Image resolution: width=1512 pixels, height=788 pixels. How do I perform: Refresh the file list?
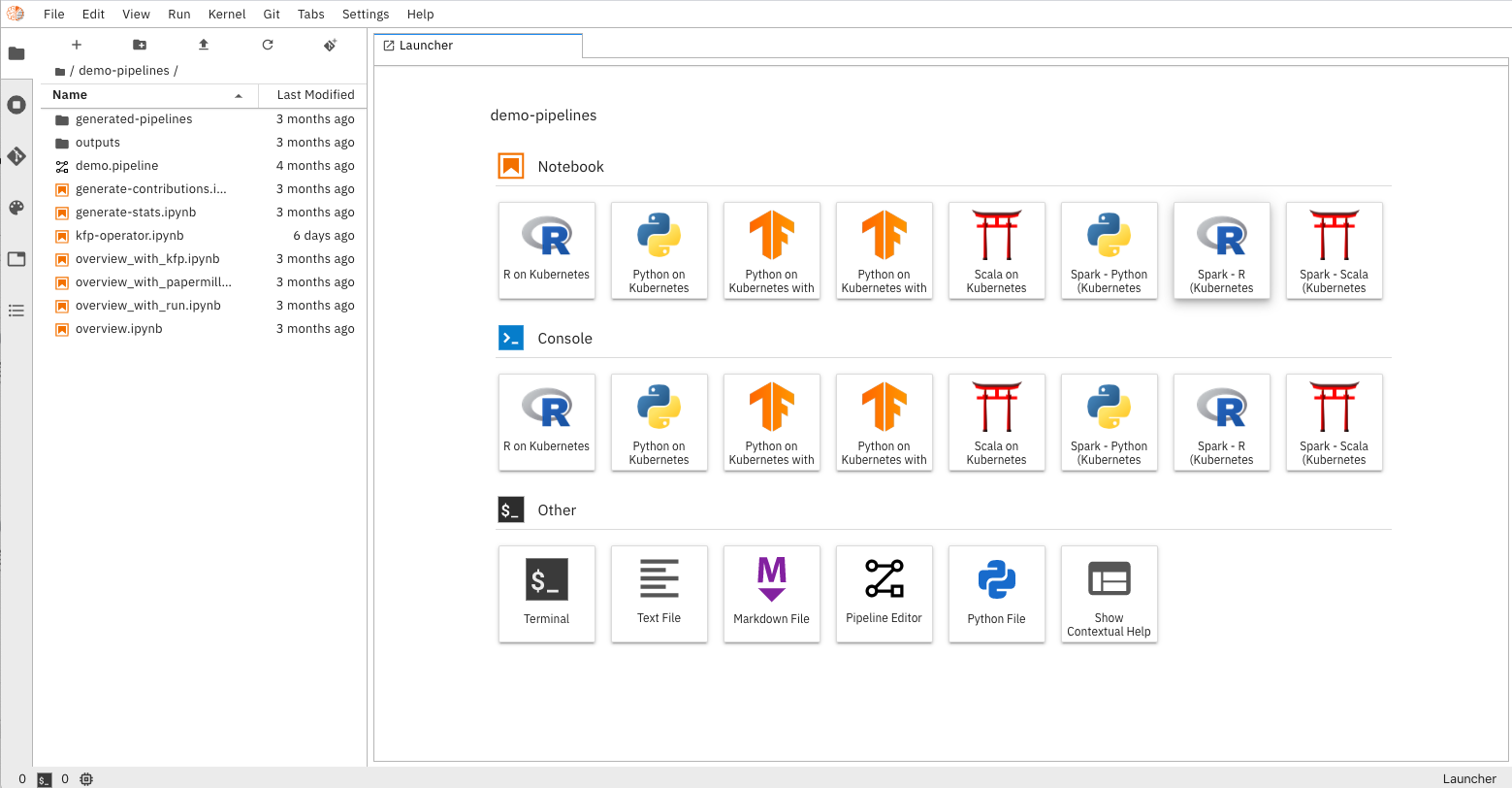(x=268, y=45)
